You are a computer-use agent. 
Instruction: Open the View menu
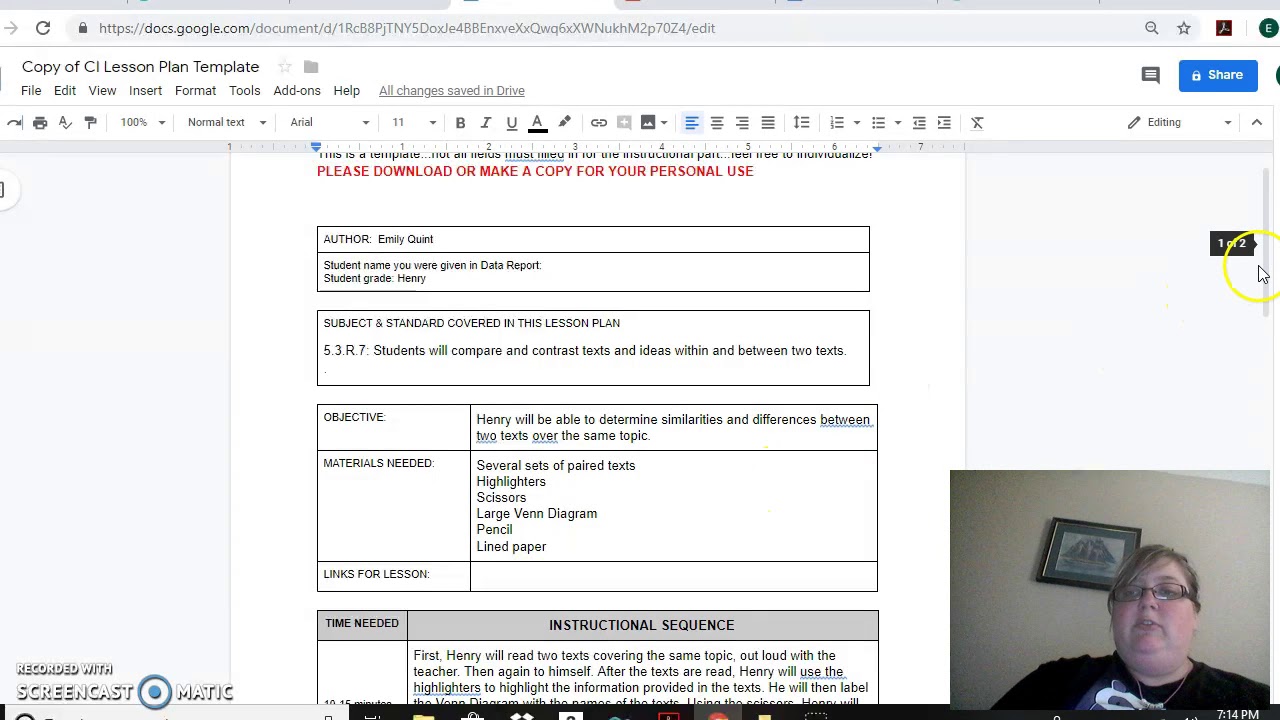coord(102,90)
